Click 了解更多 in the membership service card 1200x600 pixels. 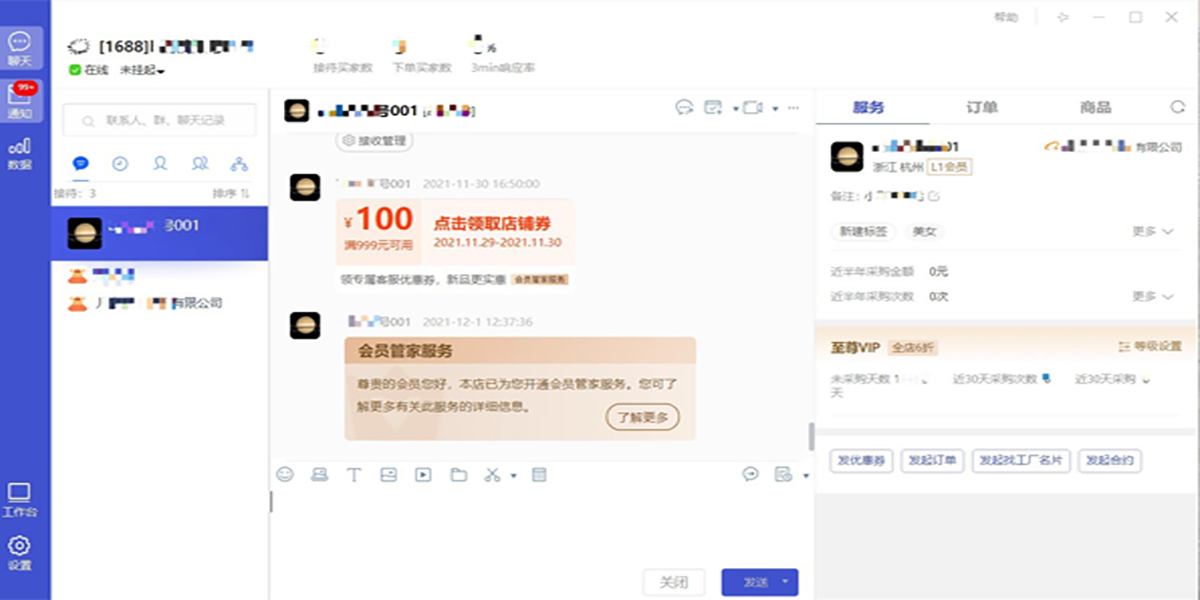643,417
